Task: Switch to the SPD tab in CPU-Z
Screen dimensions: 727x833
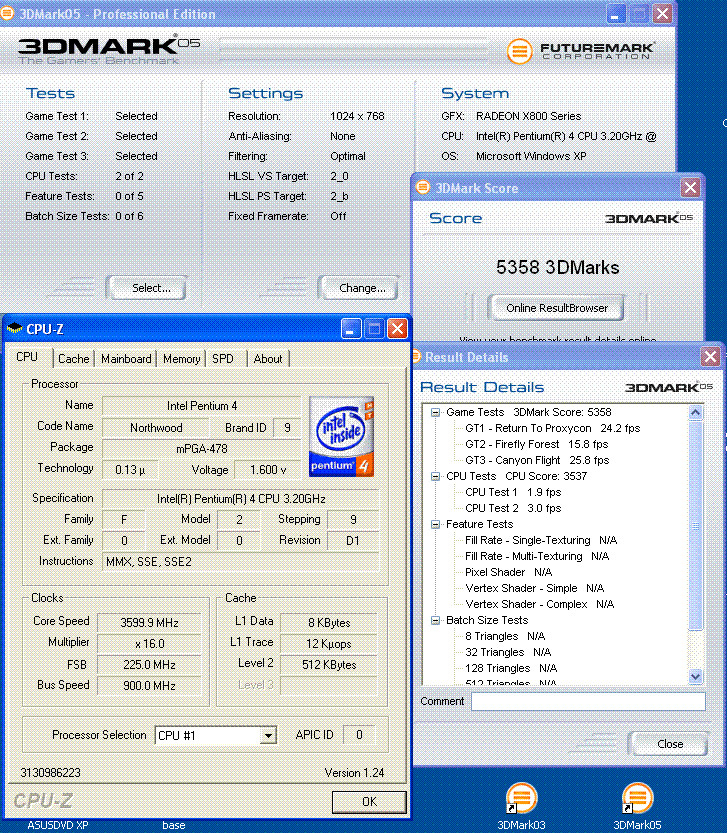Action: click(223, 359)
